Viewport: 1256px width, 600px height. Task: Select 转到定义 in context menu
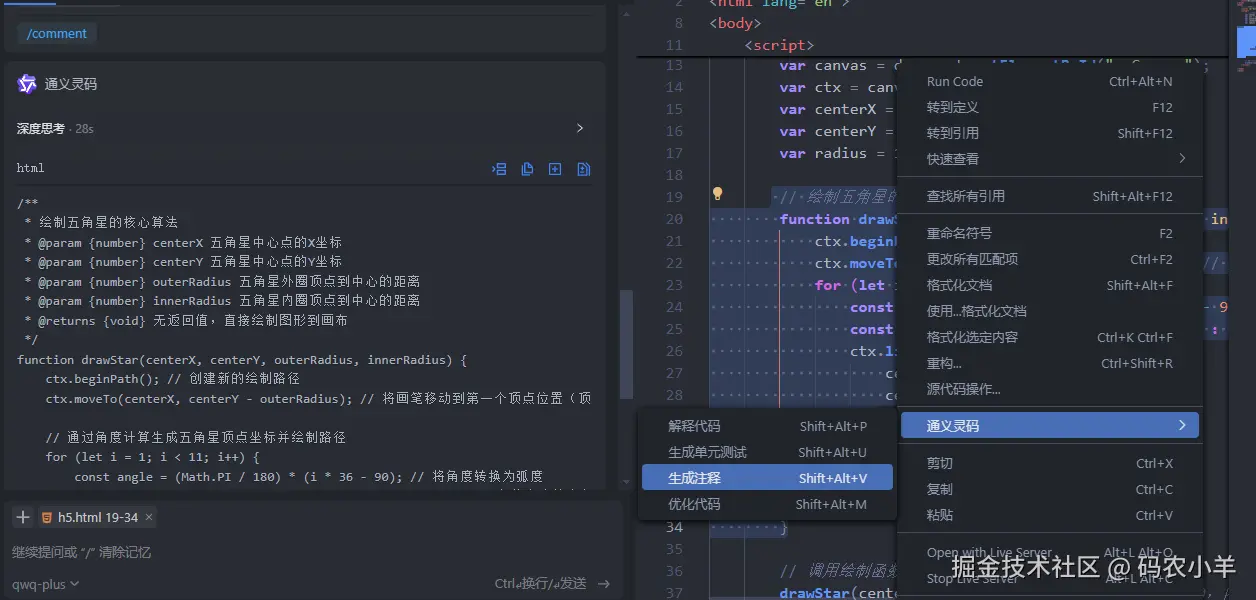tap(1049, 107)
